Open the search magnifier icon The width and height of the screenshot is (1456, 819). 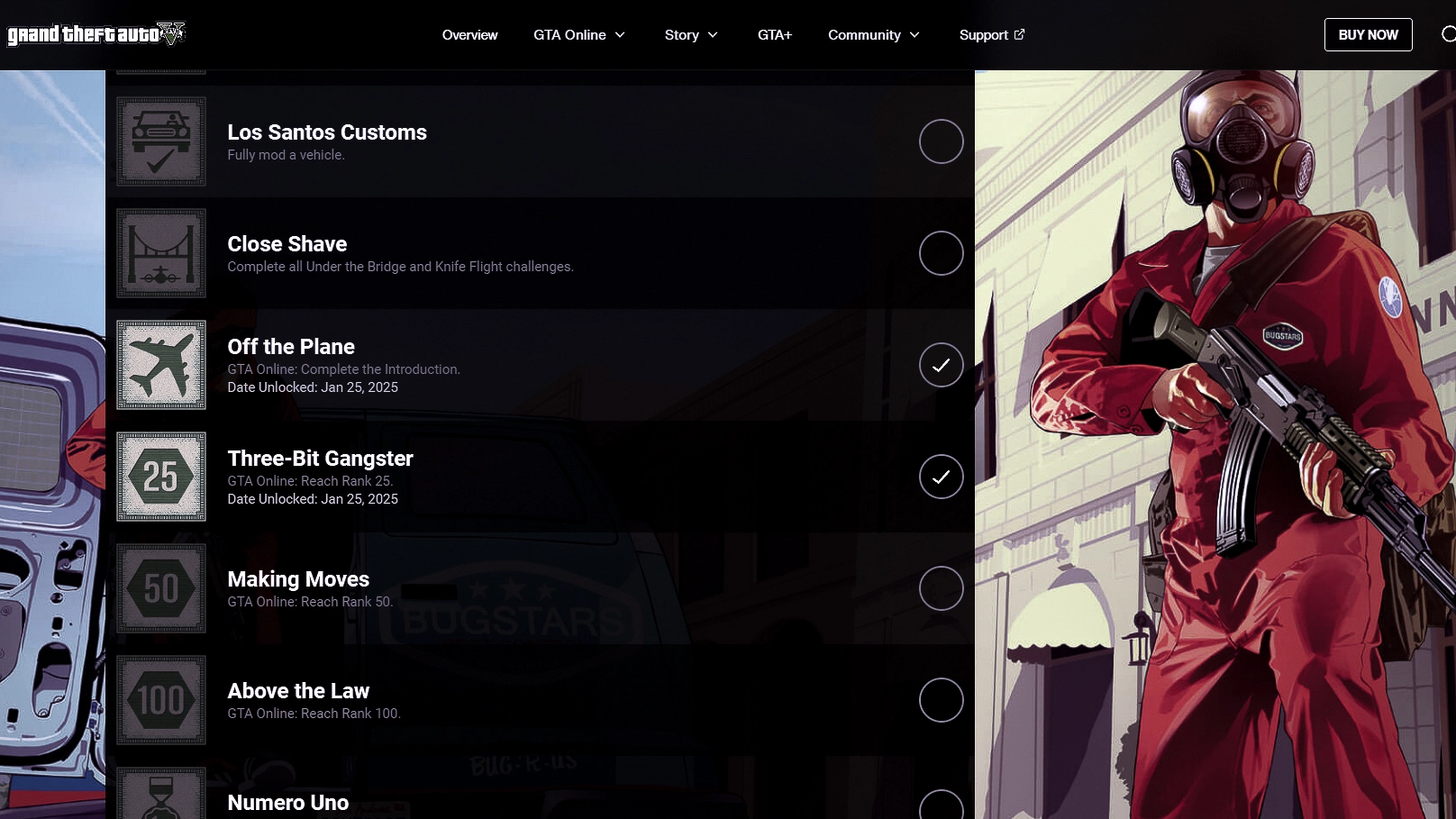pos(1448,34)
